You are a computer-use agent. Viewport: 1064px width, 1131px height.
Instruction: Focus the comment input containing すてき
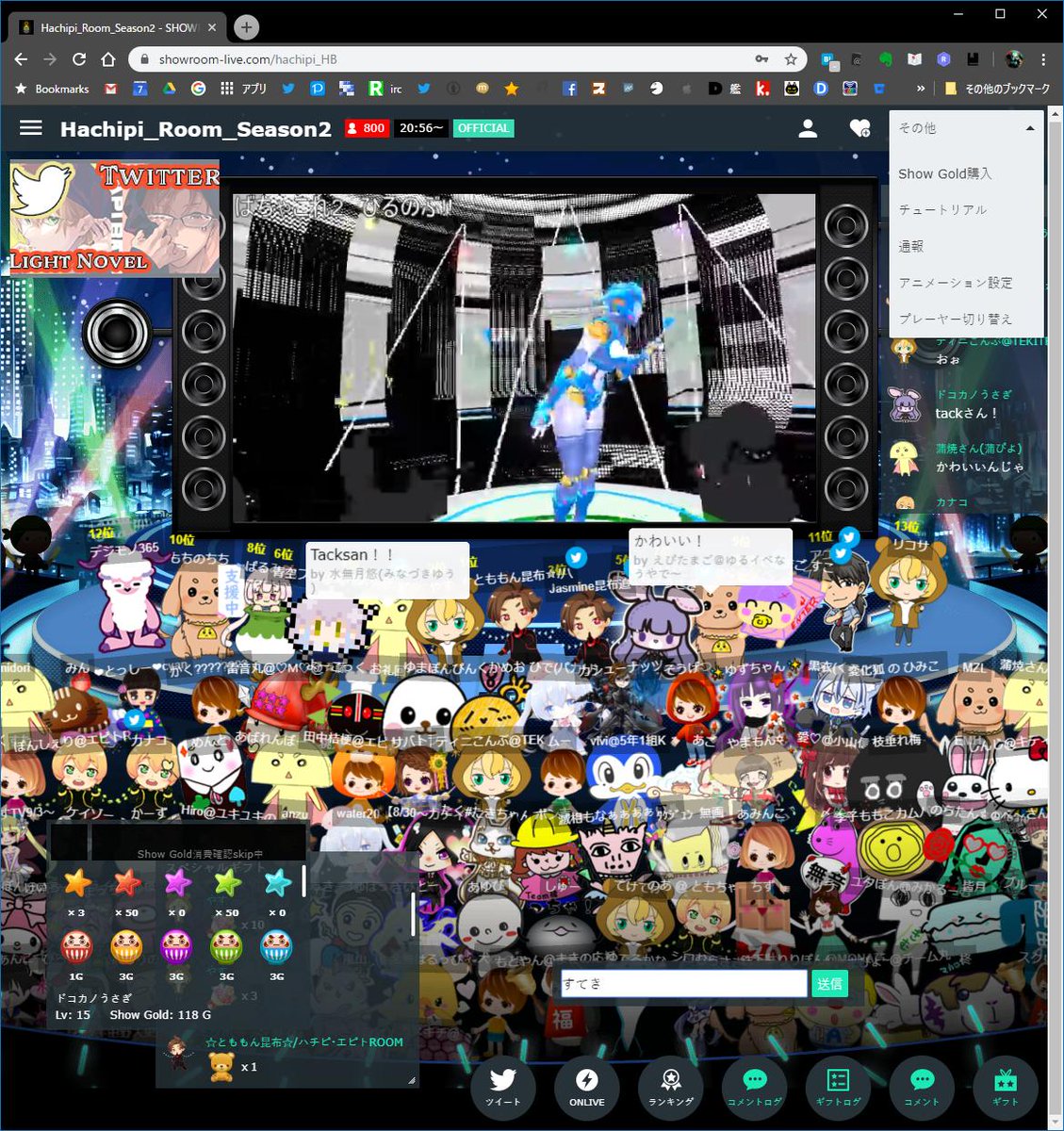point(684,983)
